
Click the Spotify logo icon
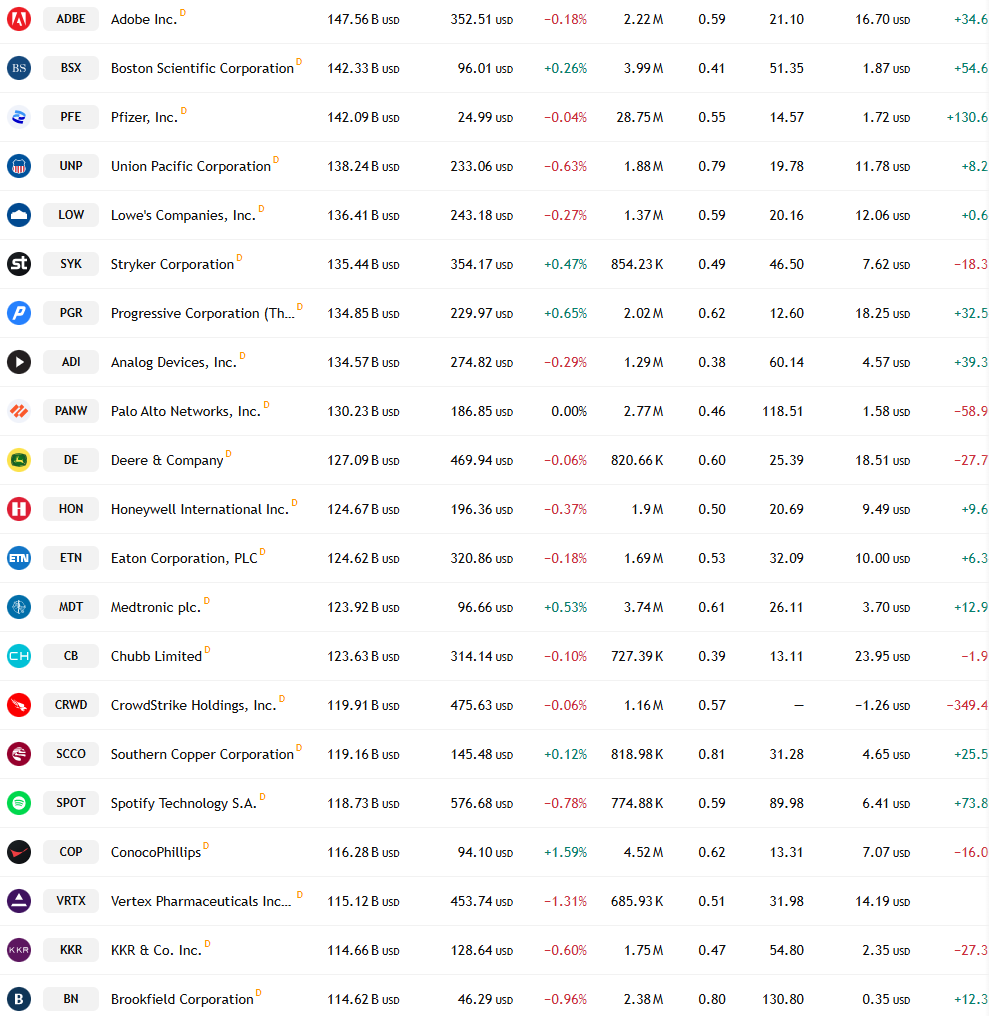(x=19, y=803)
